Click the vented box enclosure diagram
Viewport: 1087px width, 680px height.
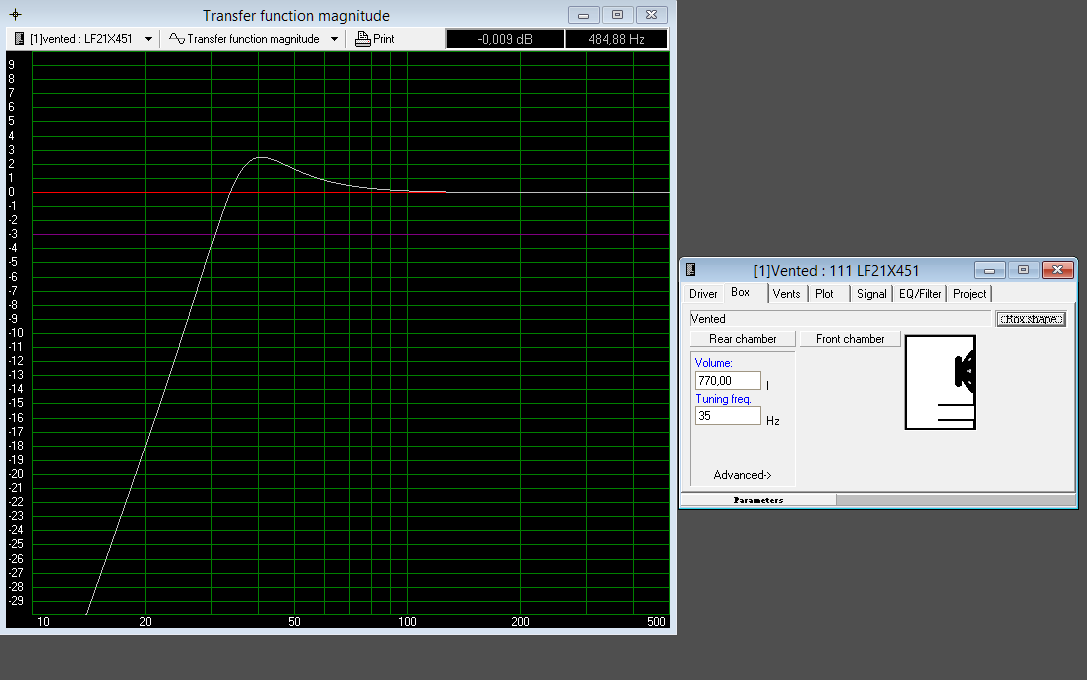[x=939, y=383]
